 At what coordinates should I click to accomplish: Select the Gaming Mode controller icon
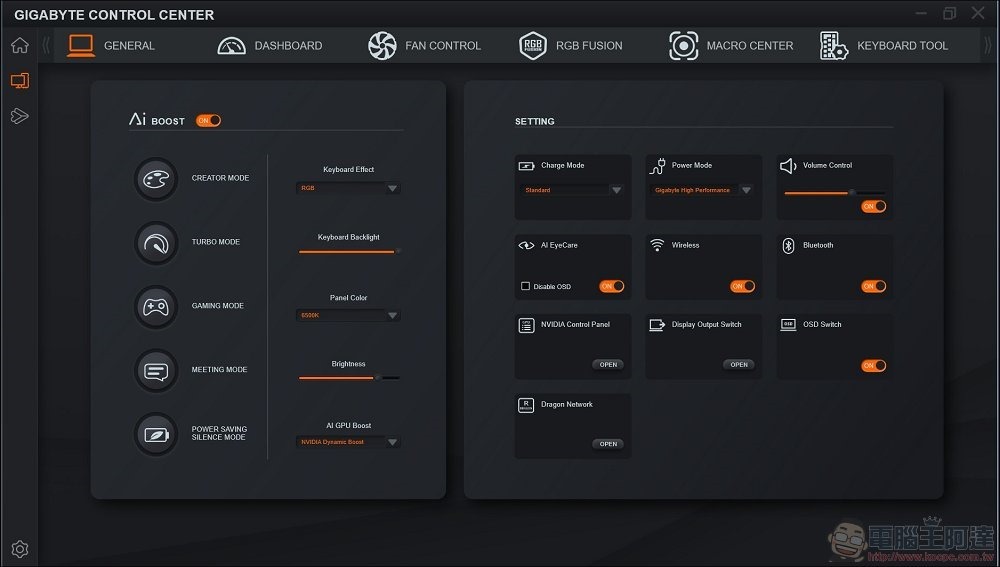pyautogui.click(x=156, y=306)
